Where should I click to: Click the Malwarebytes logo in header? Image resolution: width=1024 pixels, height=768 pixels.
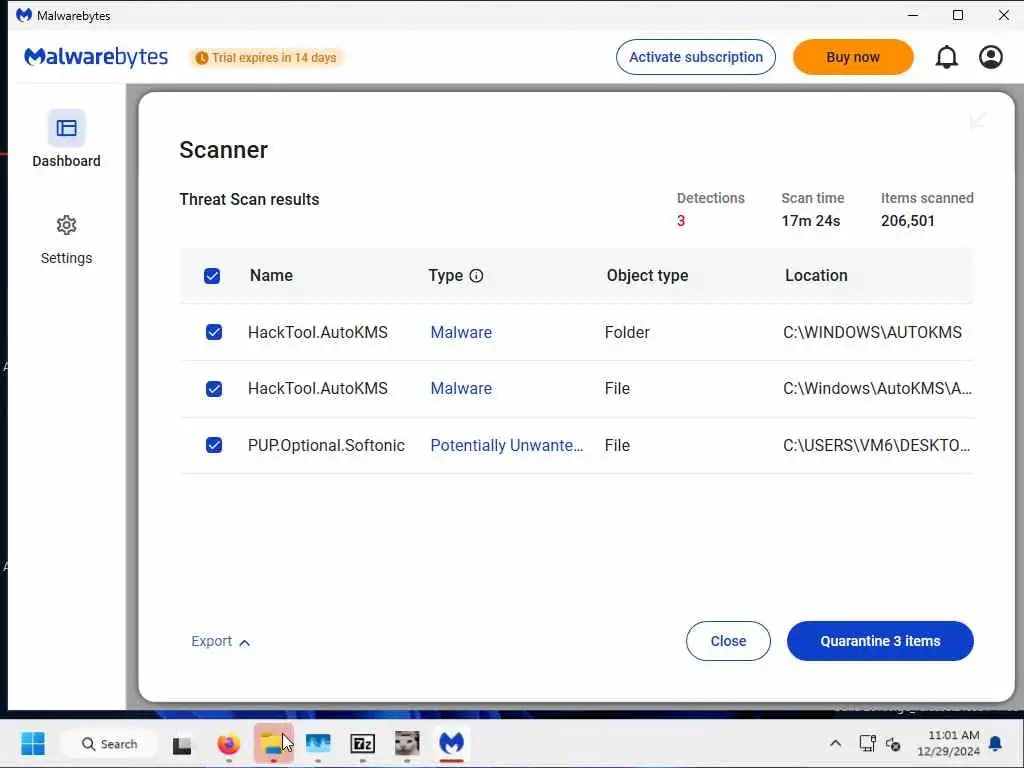96,57
